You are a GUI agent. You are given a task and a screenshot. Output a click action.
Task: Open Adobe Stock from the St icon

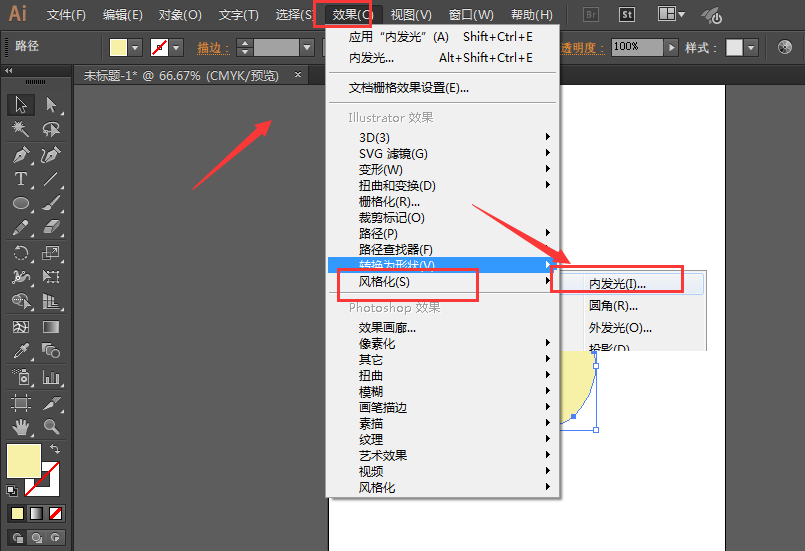[627, 14]
